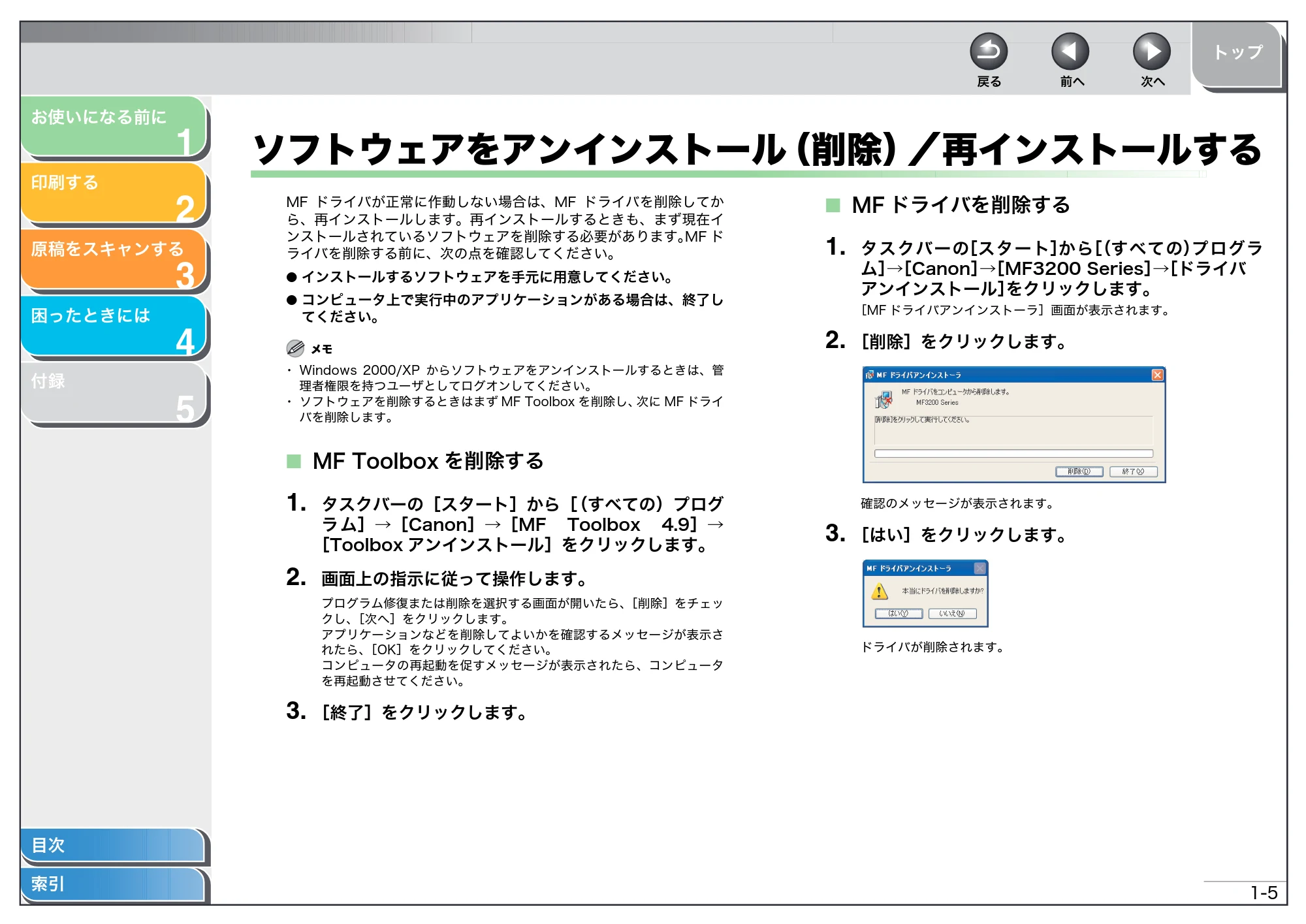Click the uninstaller computer icon in screenshot
This screenshot has width=1306, height=924.
pyautogui.click(x=884, y=398)
